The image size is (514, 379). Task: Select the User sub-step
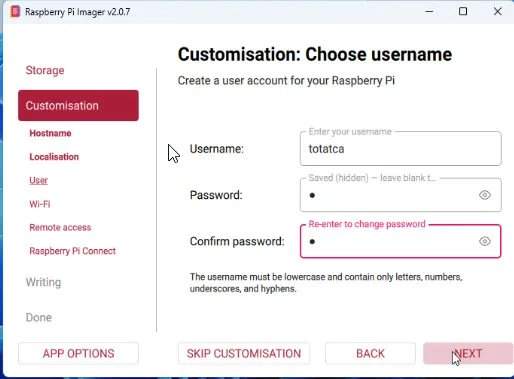(x=39, y=180)
